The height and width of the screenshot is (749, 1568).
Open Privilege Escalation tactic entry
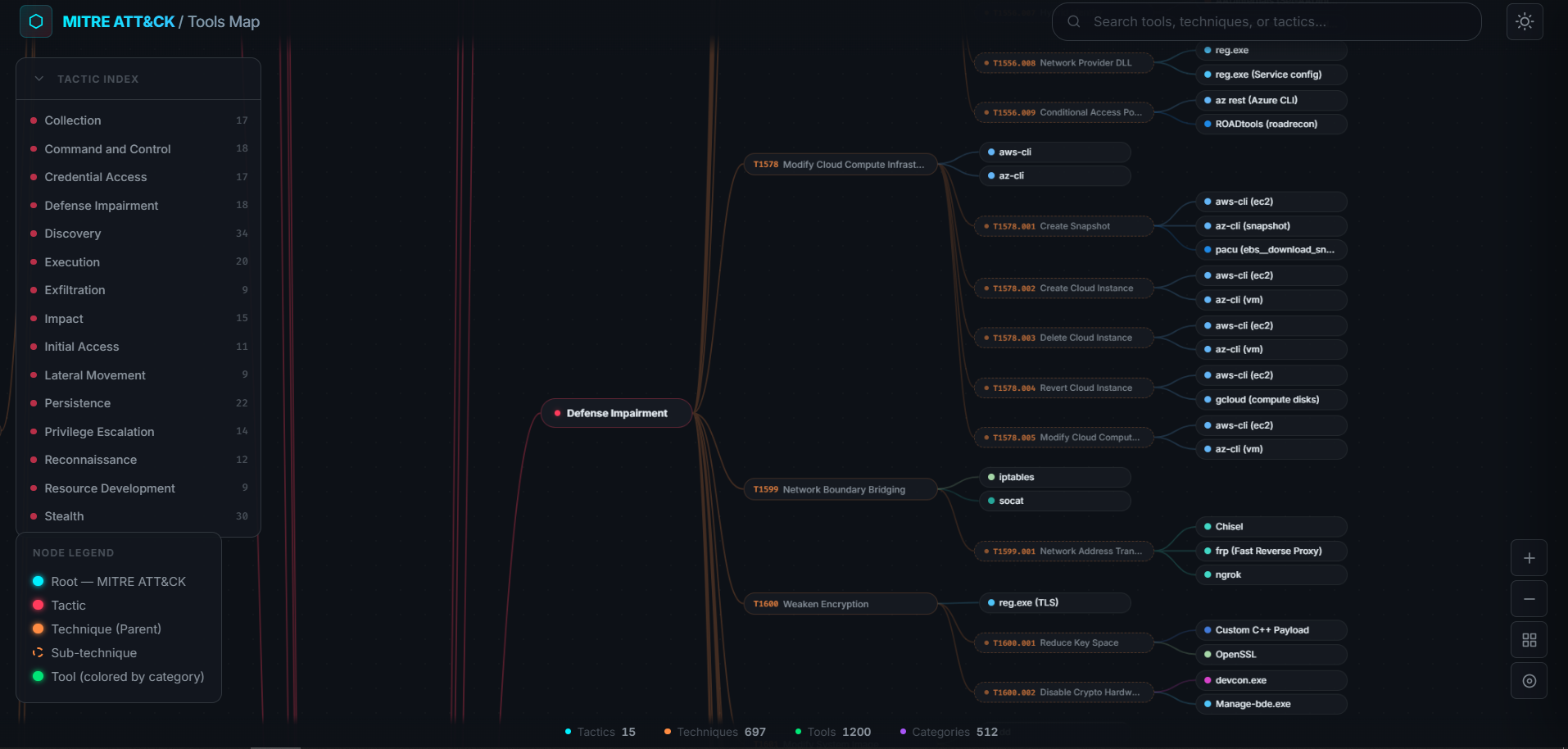(138, 432)
